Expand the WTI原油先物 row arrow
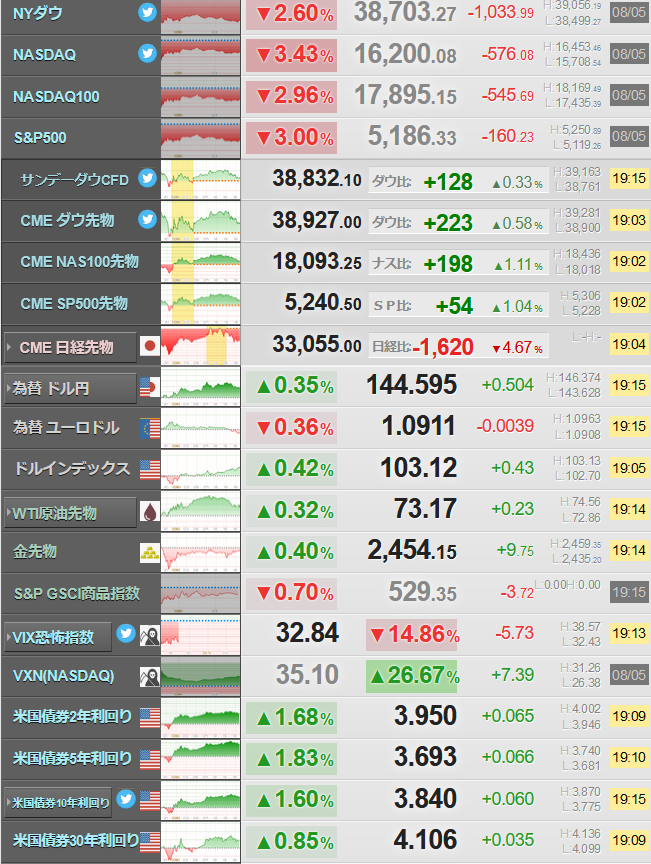 click(9, 512)
